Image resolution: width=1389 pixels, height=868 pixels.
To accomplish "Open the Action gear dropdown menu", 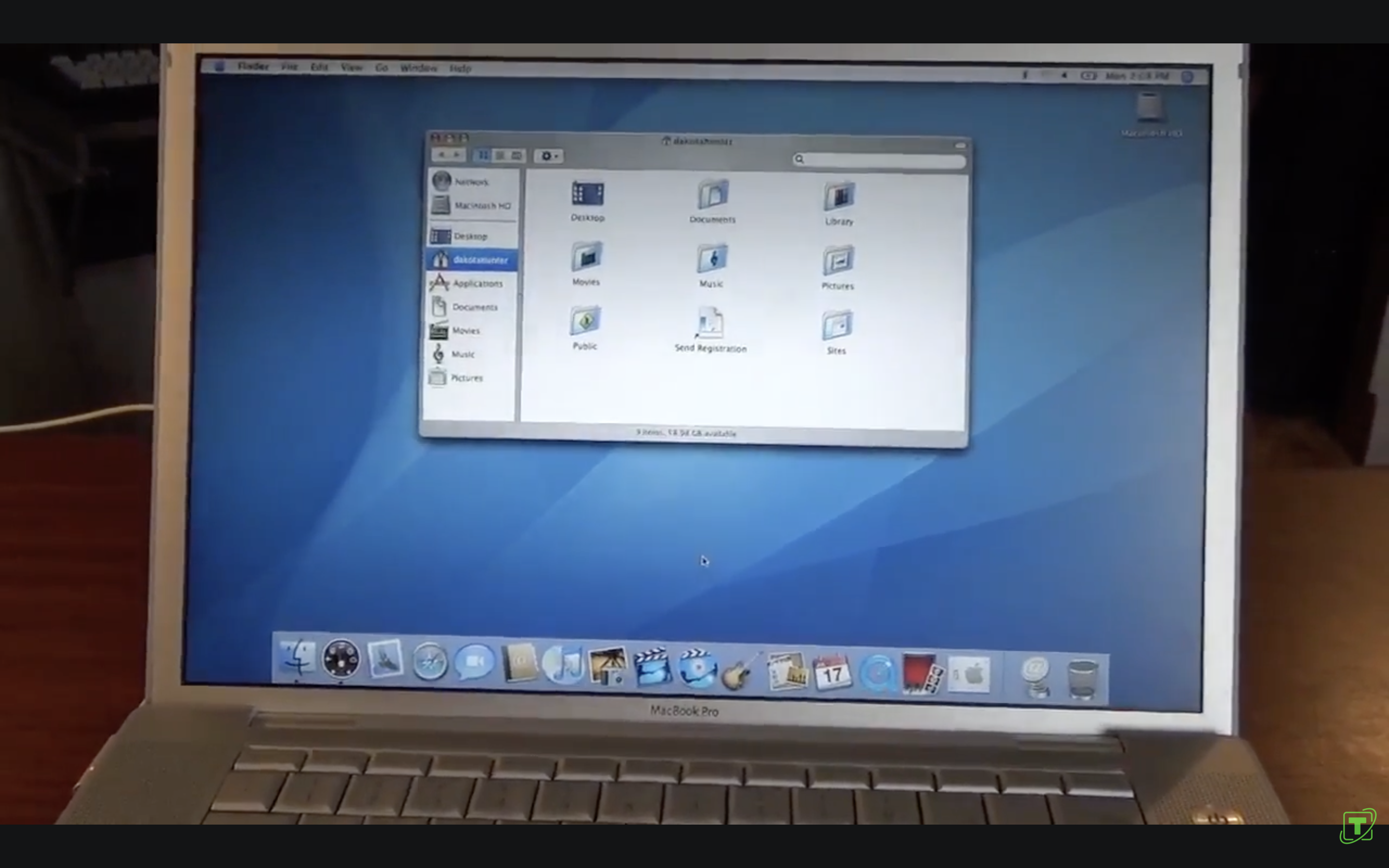I will tap(549, 156).
